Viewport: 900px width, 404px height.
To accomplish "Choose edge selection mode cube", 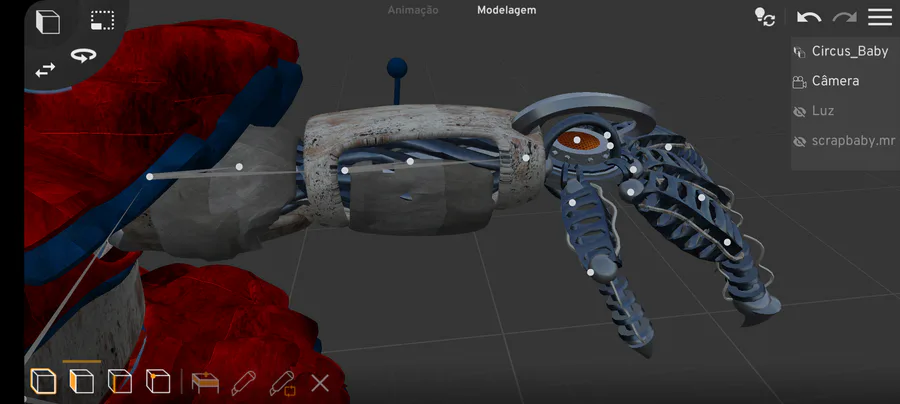I will point(119,382).
